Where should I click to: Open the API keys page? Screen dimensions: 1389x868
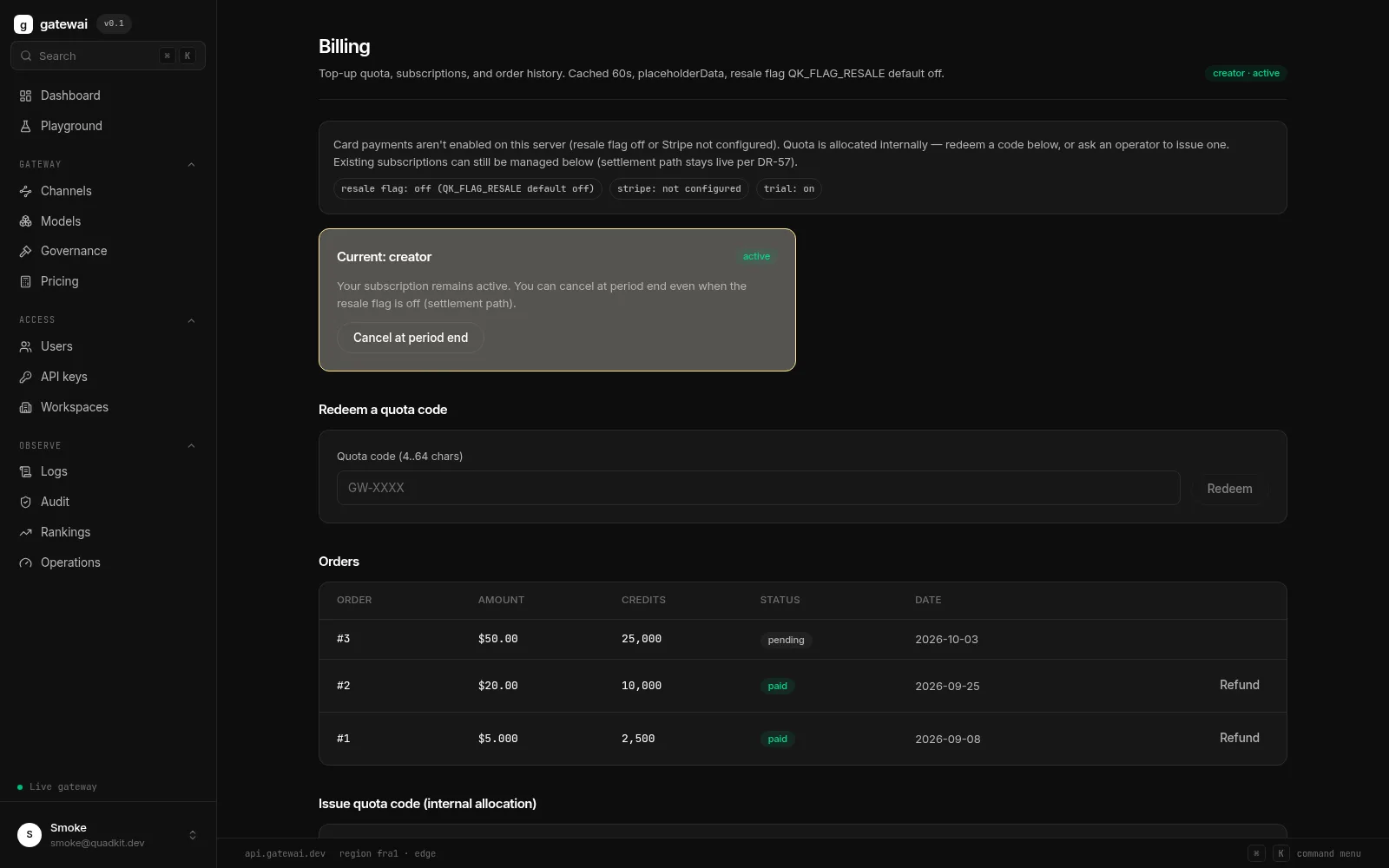(108, 377)
